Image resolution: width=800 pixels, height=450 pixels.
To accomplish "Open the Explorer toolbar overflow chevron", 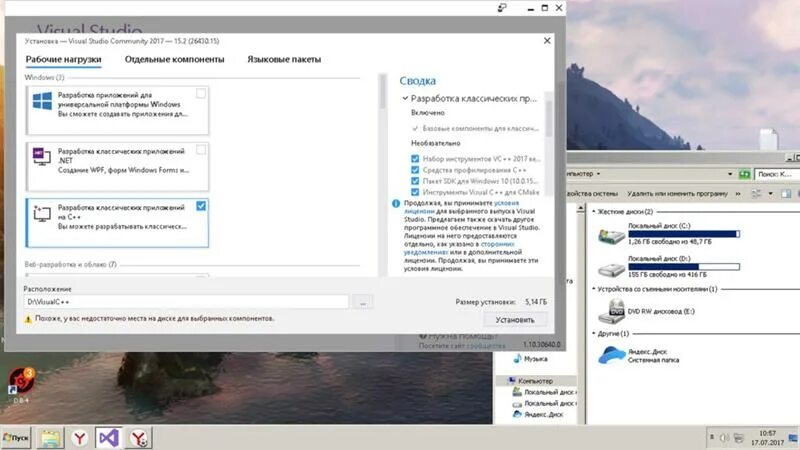I will click(738, 194).
